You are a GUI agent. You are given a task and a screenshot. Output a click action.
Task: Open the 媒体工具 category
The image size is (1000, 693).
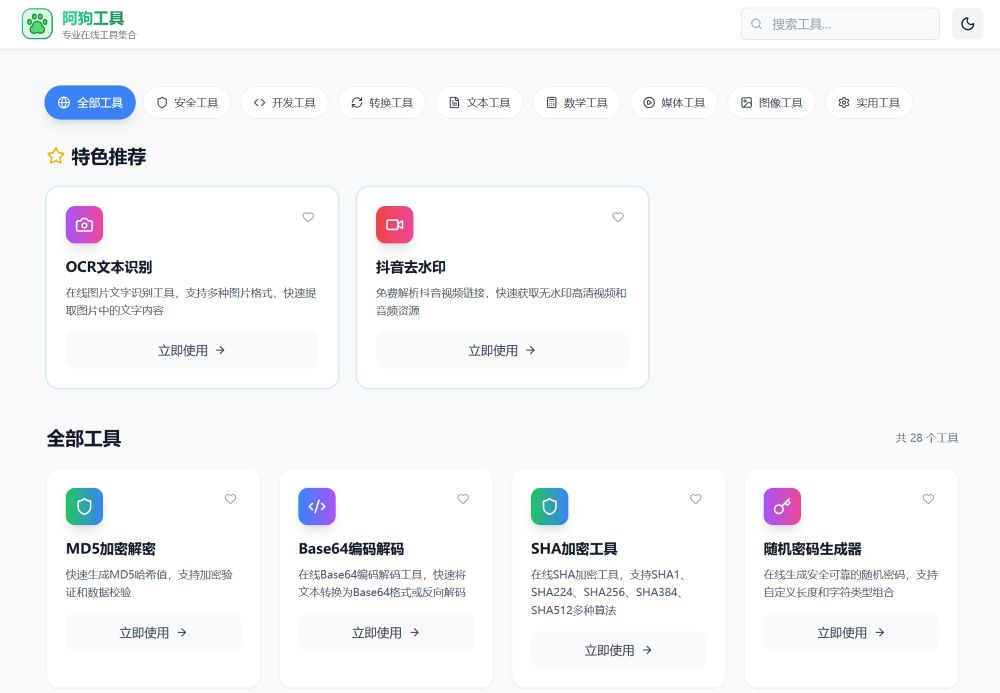point(674,102)
